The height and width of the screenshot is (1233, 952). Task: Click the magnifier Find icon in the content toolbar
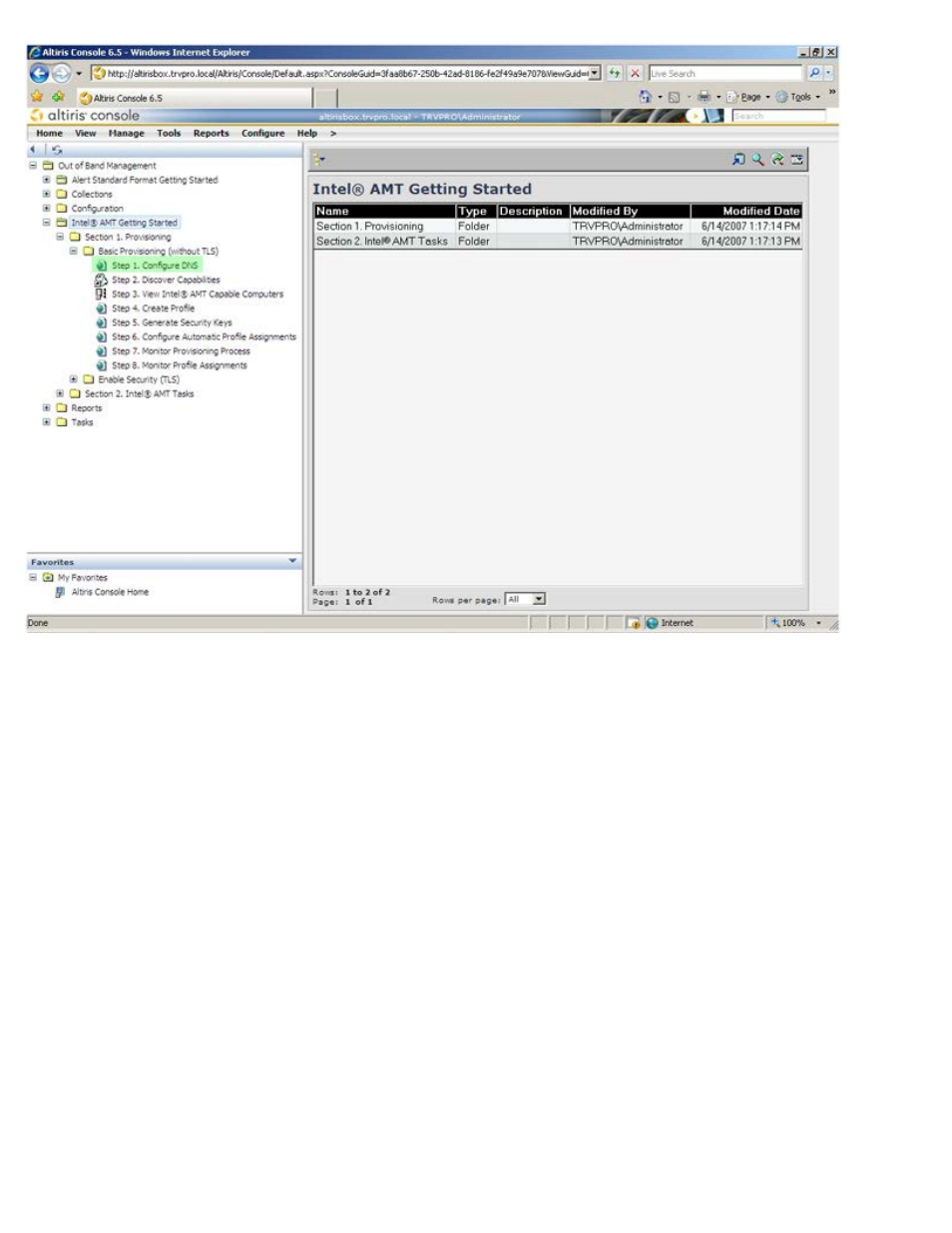(757, 159)
